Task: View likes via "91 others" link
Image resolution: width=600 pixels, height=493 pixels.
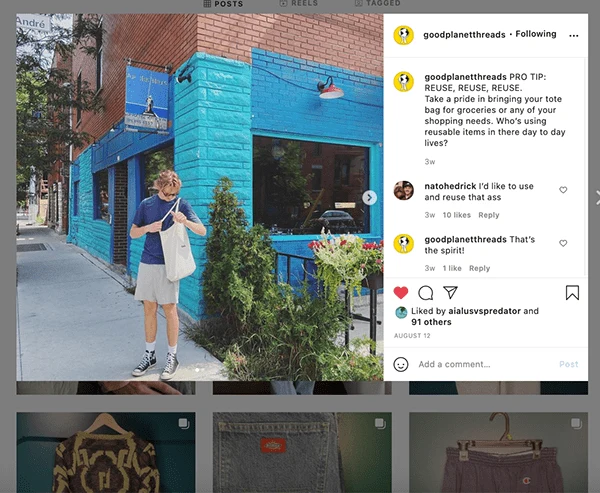Action: pyautogui.click(x=431, y=322)
